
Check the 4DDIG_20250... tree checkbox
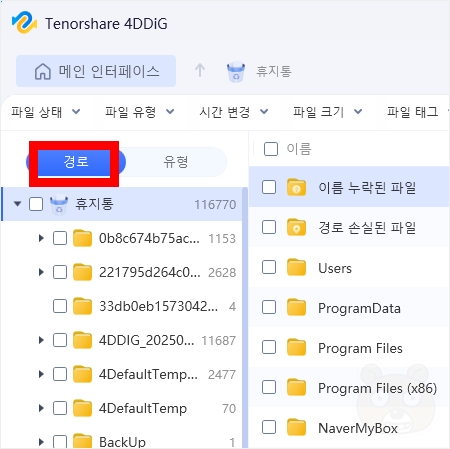click(x=60, y=340)
